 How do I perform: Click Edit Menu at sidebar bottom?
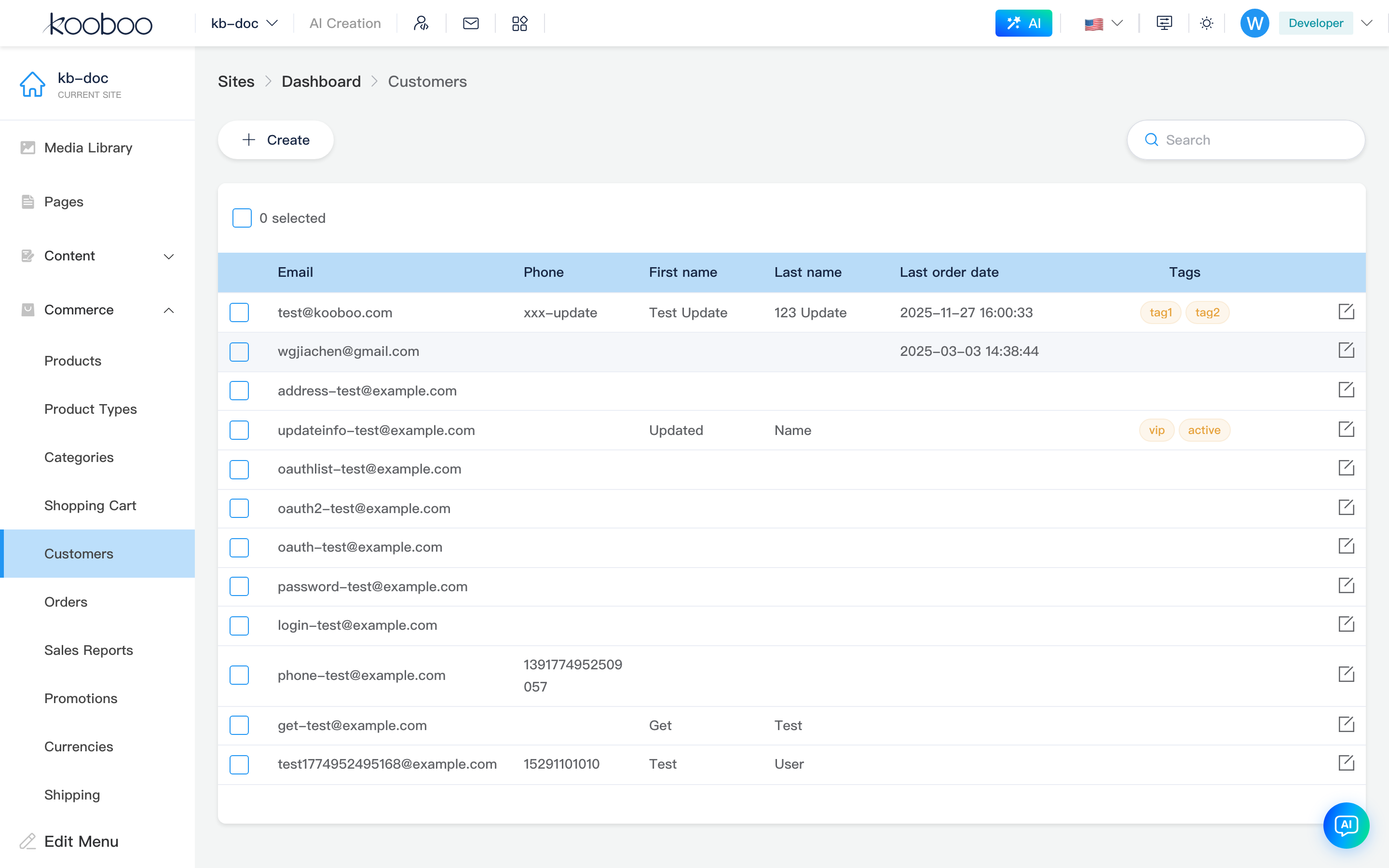[x=69, y=841]
